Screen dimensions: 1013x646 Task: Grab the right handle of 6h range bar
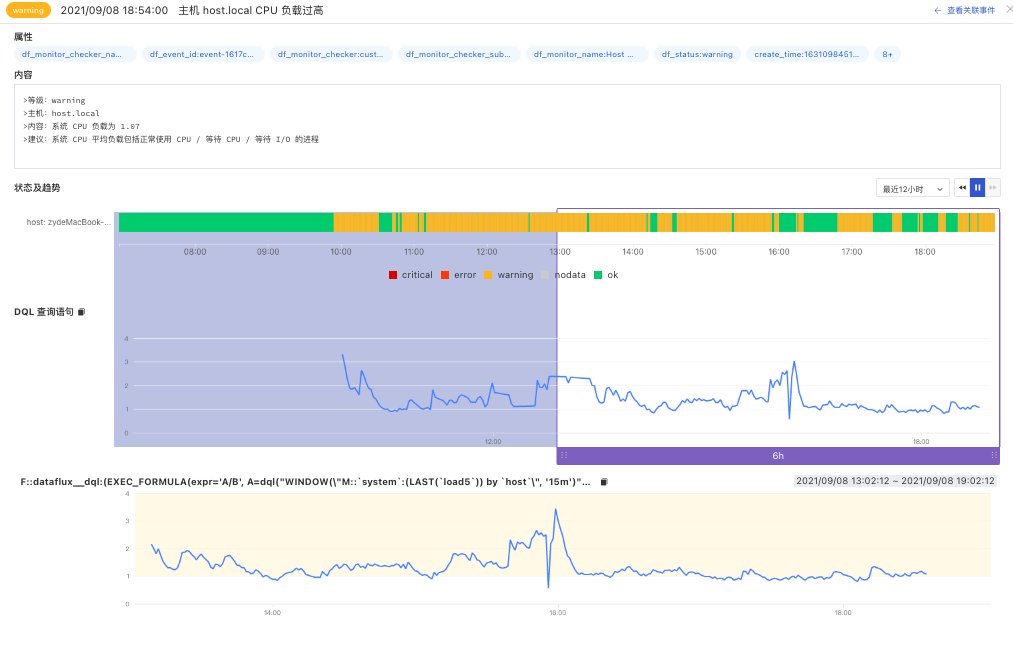(994, 455)
